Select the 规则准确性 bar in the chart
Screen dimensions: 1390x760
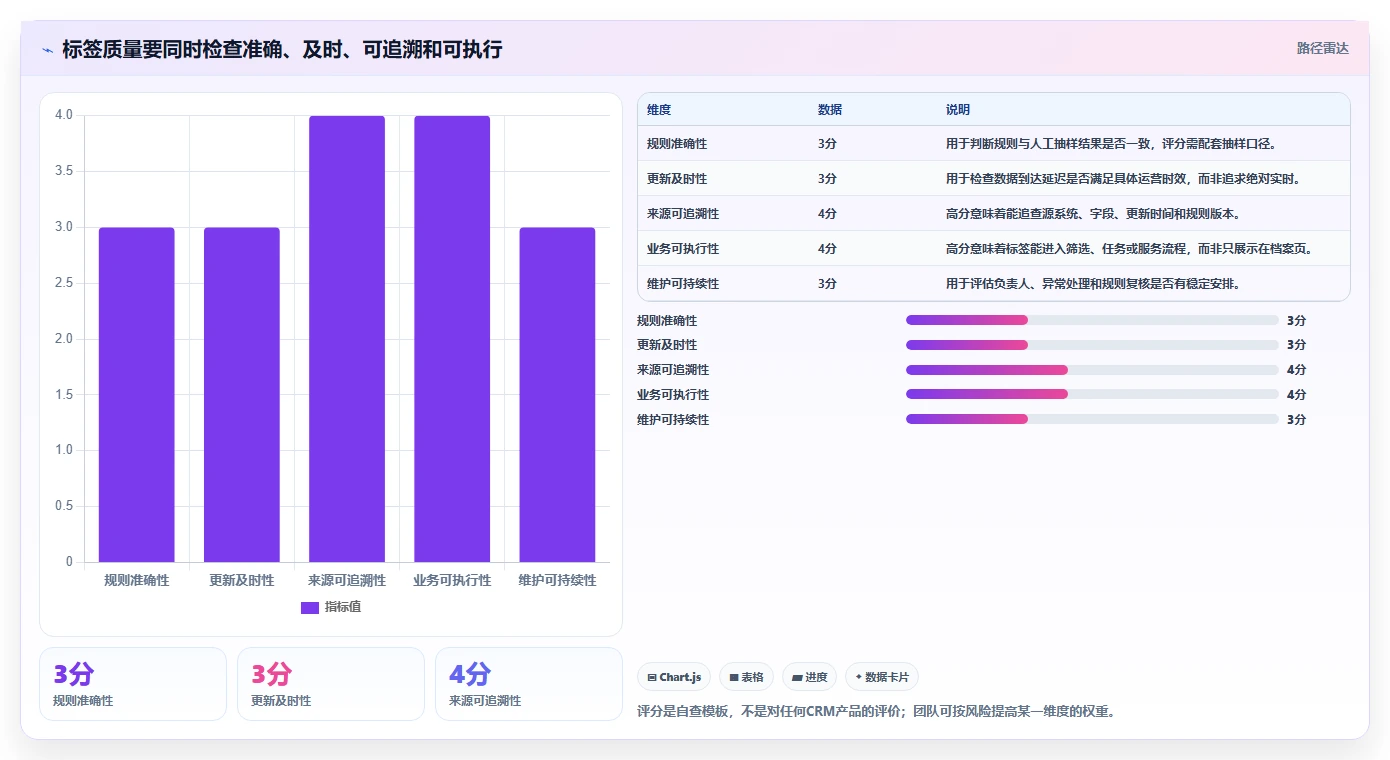pos(137,394)
